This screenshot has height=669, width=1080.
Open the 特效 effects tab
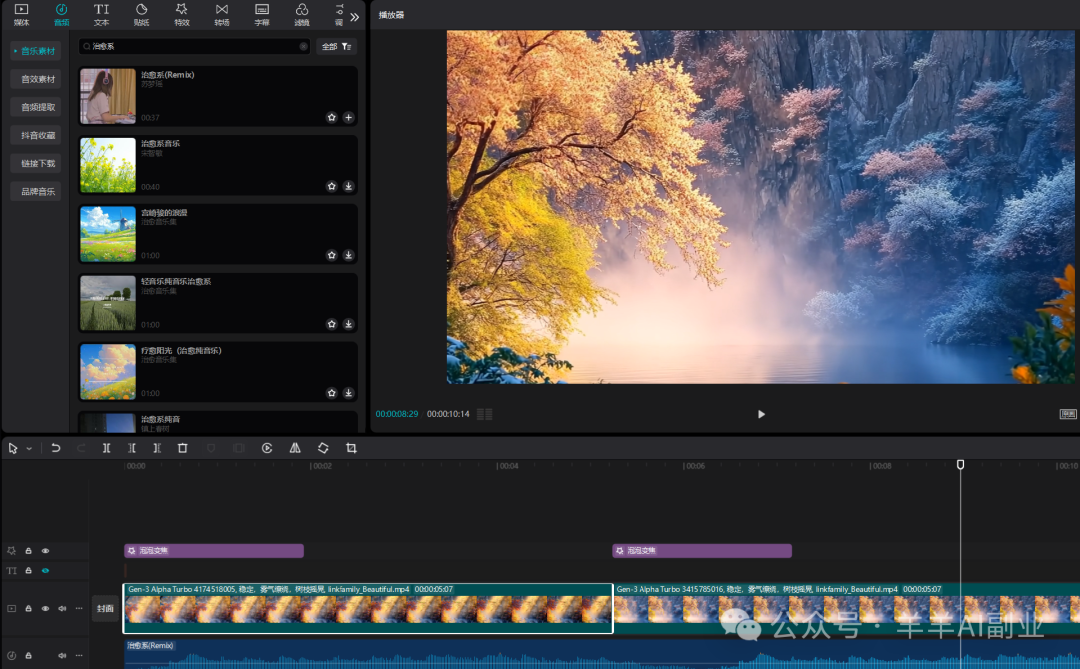coord(182,14)
